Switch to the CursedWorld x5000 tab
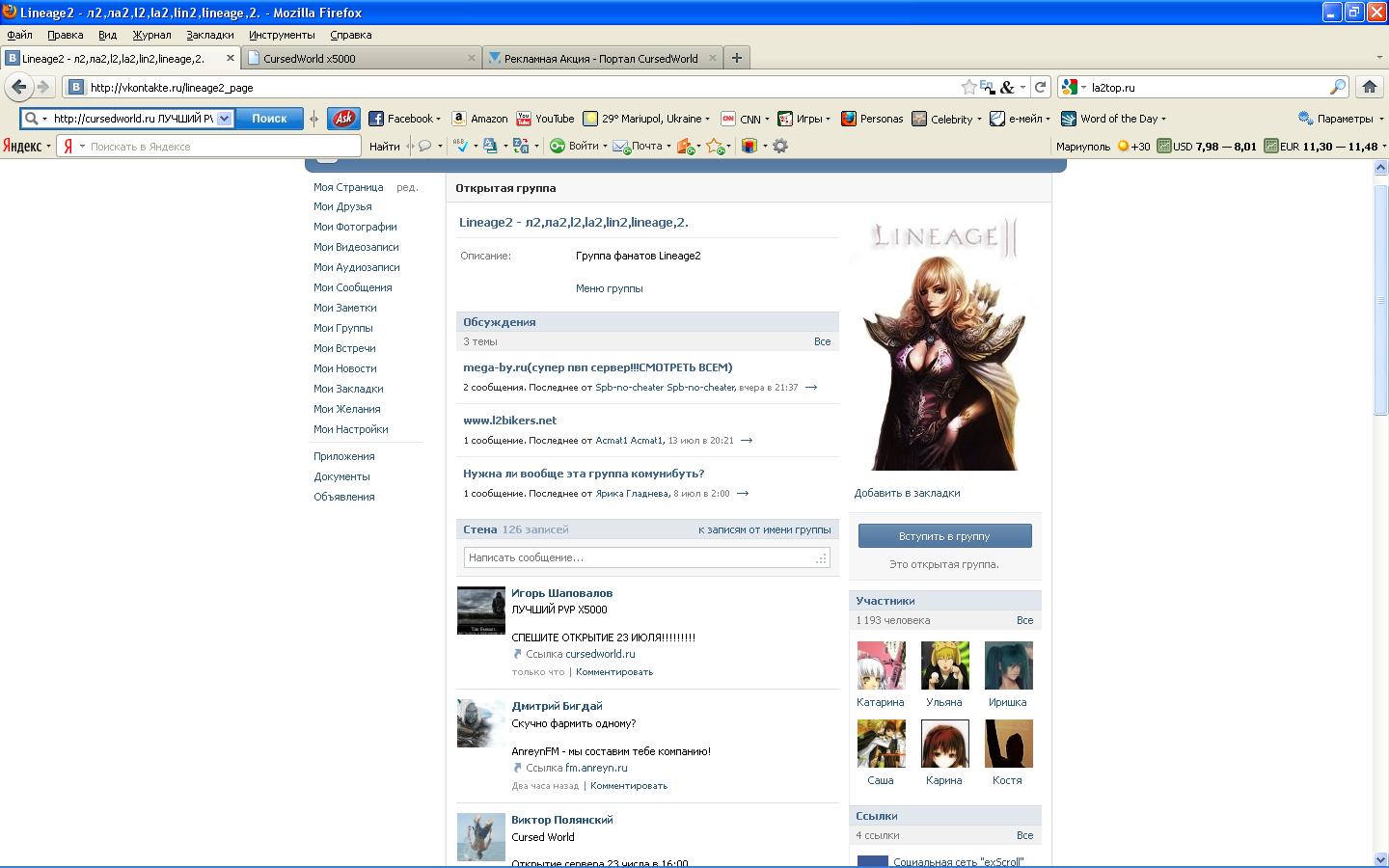1389x868 pixels. 362,58
